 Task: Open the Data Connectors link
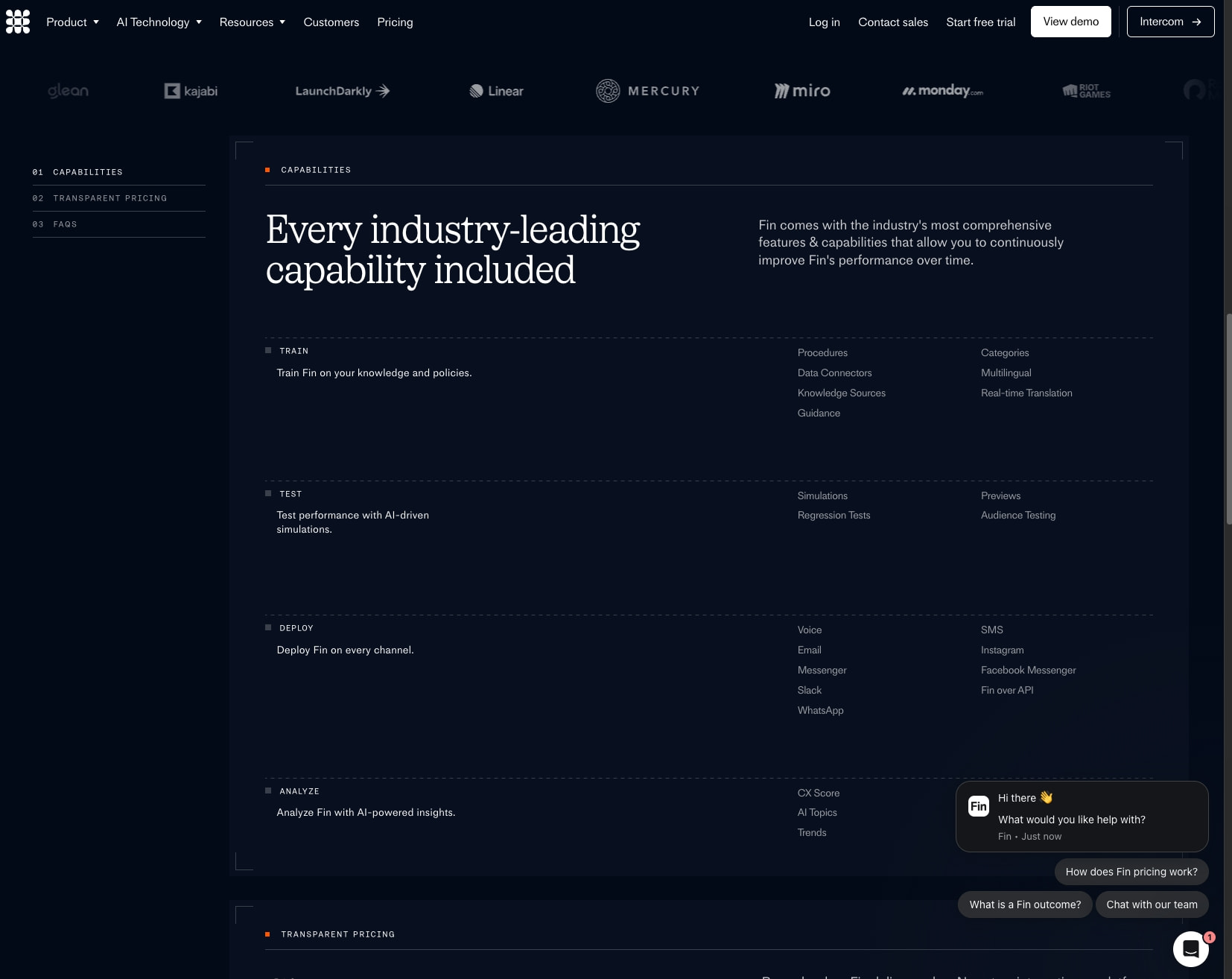tap(834, 373)
